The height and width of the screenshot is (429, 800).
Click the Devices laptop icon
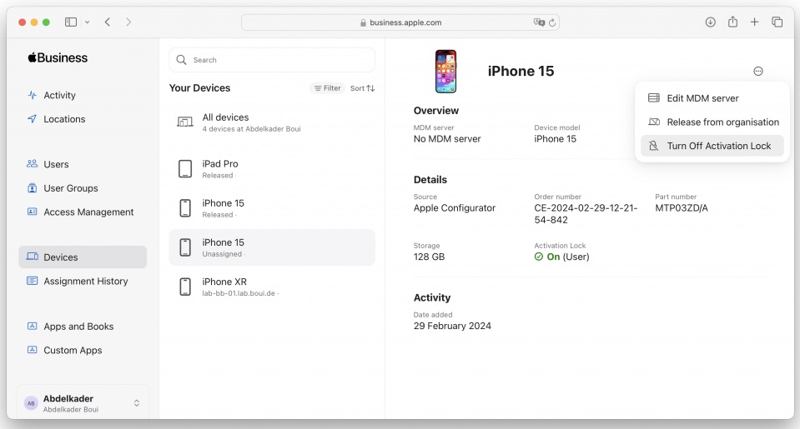point(32,256)
